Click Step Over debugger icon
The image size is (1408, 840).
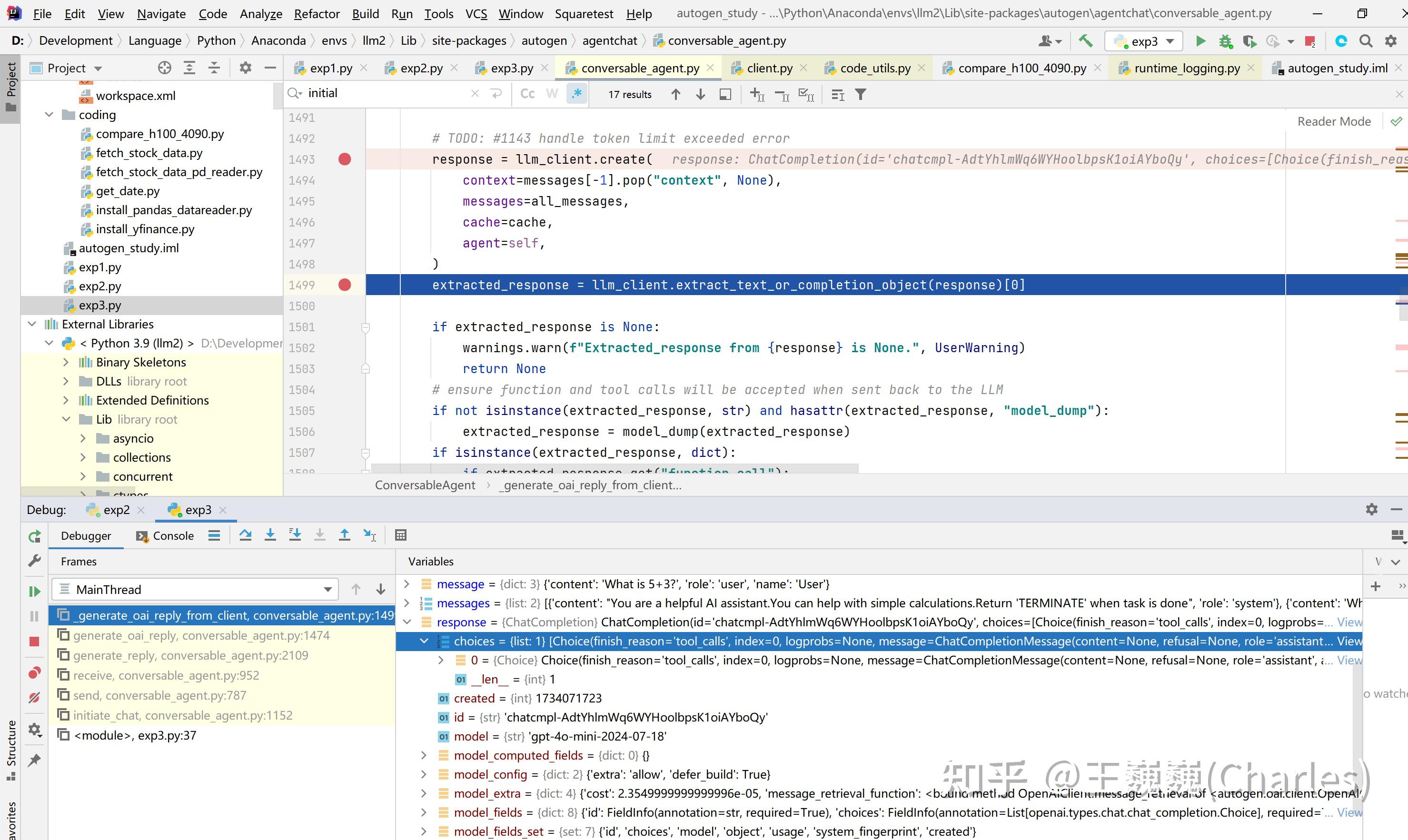pos(245,535)
